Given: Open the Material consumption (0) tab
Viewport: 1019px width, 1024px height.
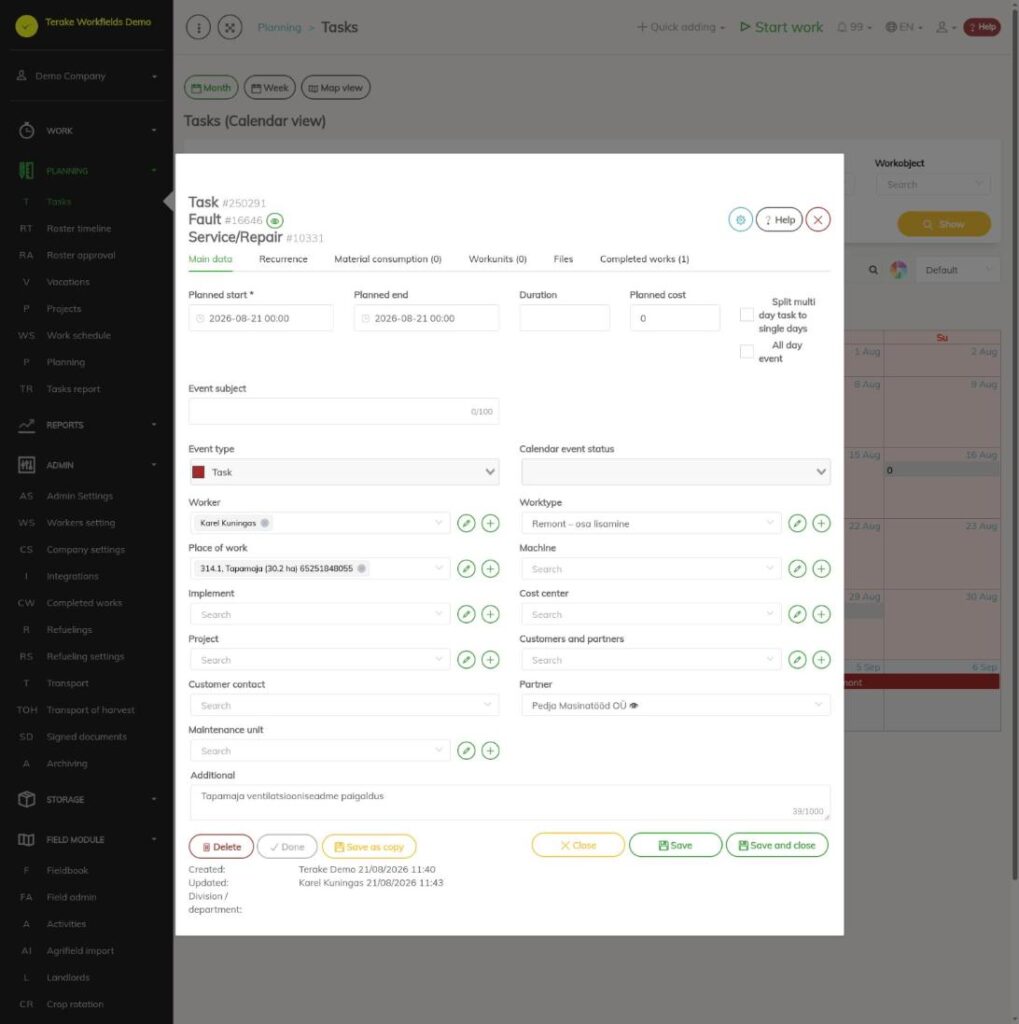Looking at the screenshot, I should (x=388, y=259).
